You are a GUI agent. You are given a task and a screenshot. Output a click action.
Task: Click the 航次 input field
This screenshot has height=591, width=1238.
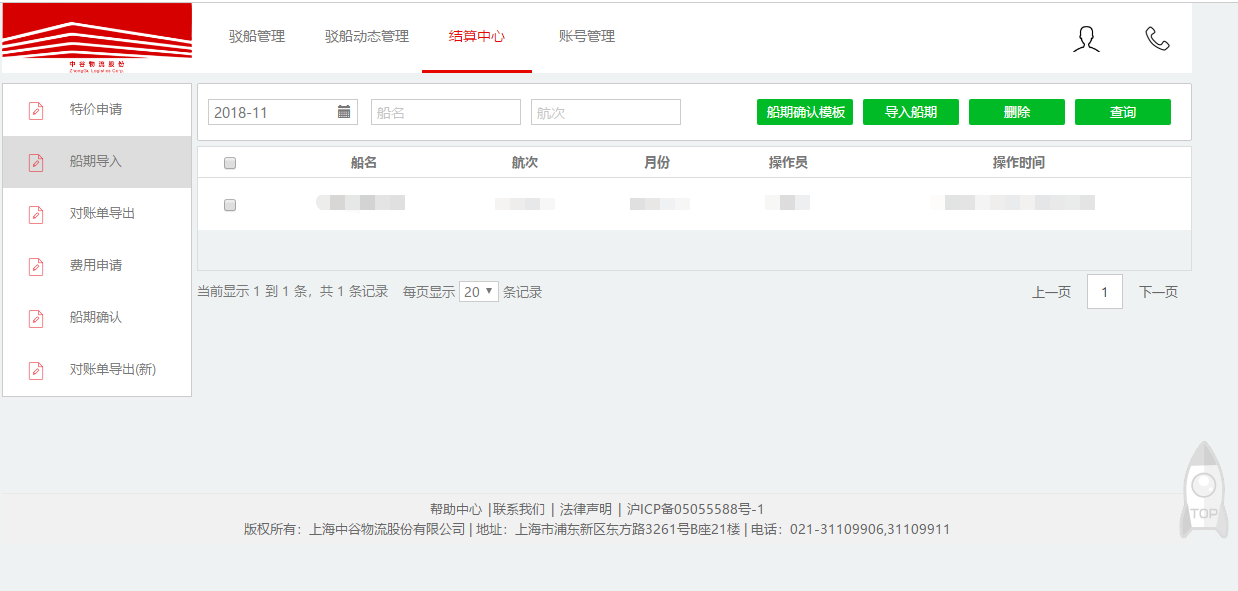606,112
